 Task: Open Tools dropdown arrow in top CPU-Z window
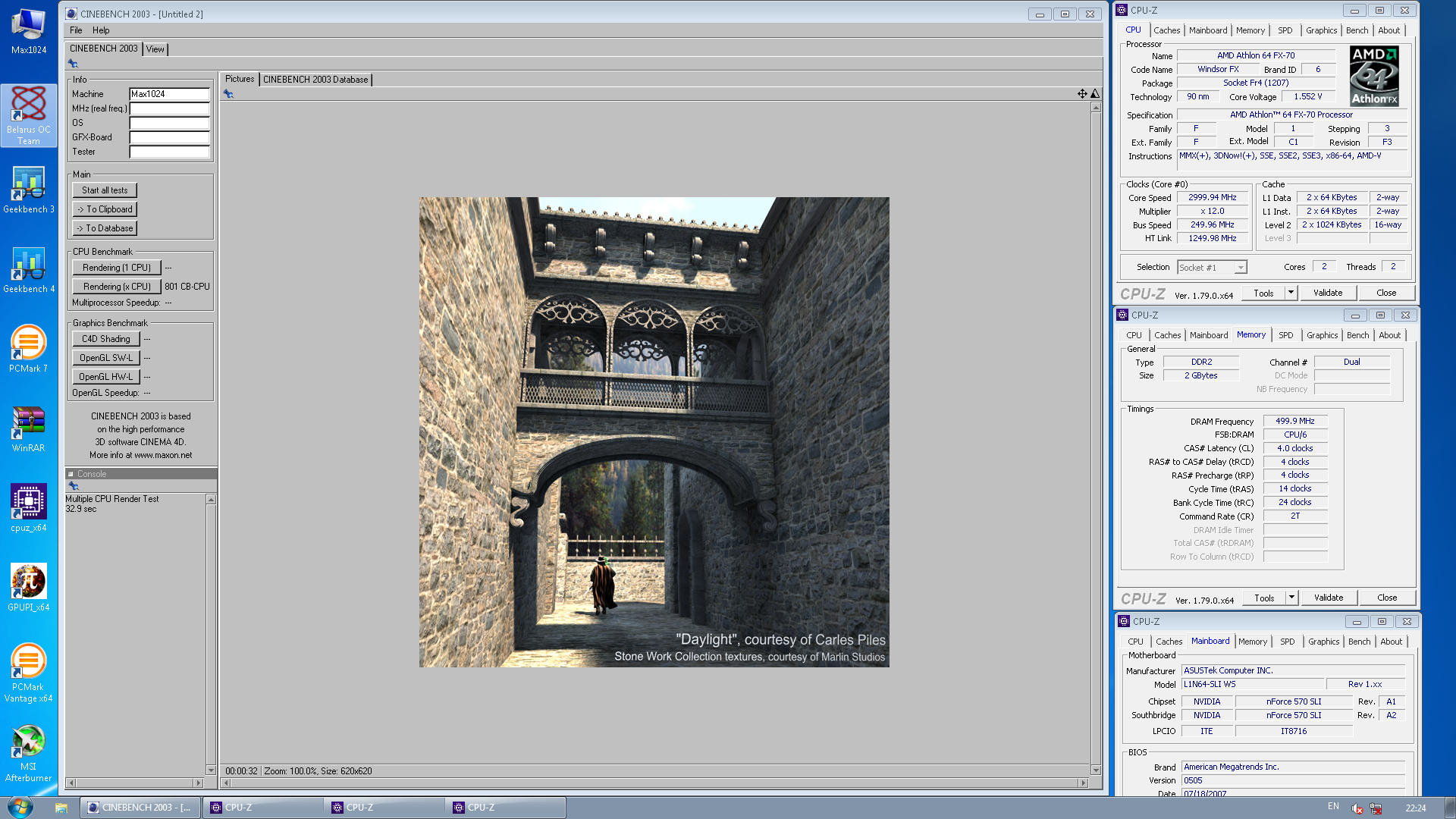(1291, 293)
